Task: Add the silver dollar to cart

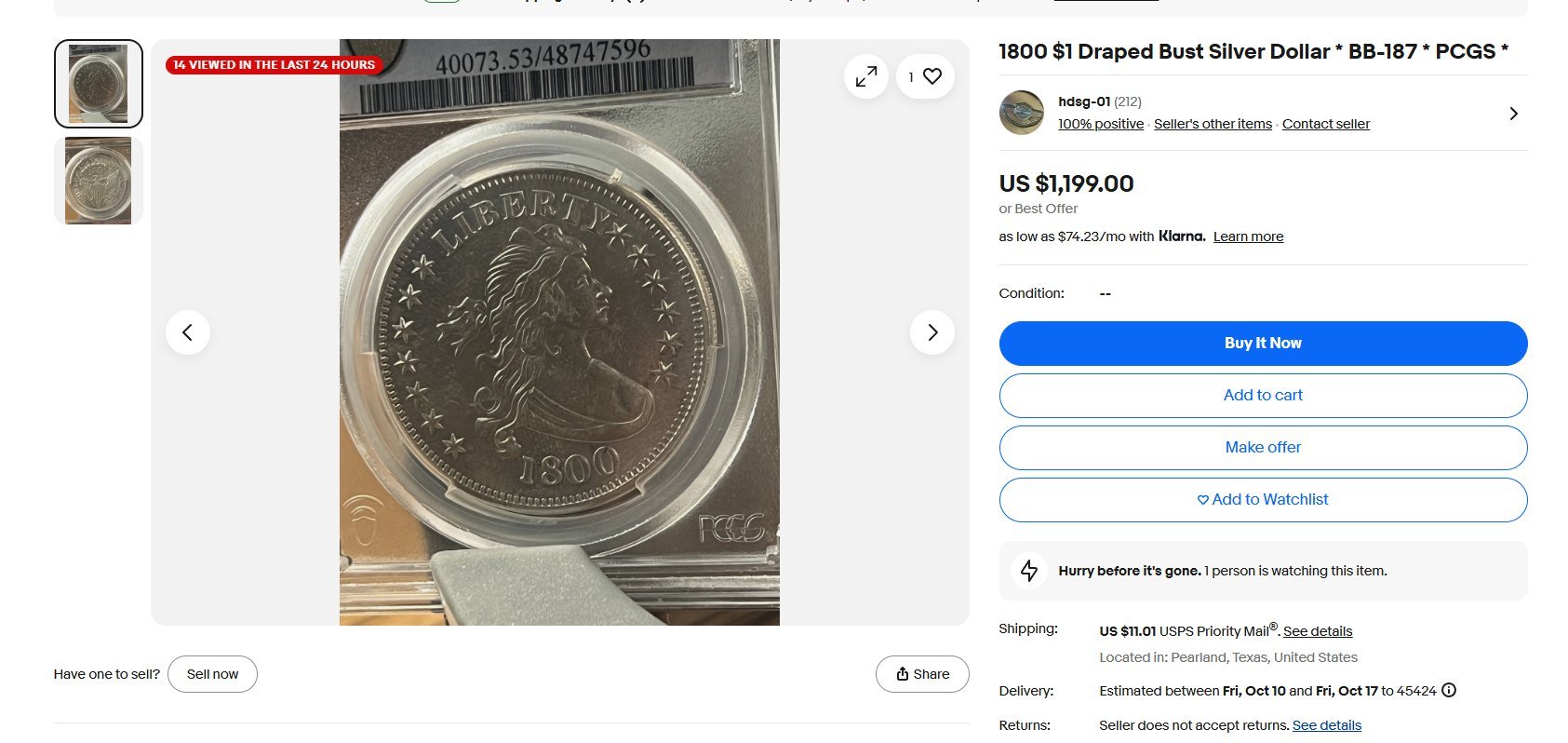Action: 1263,396
